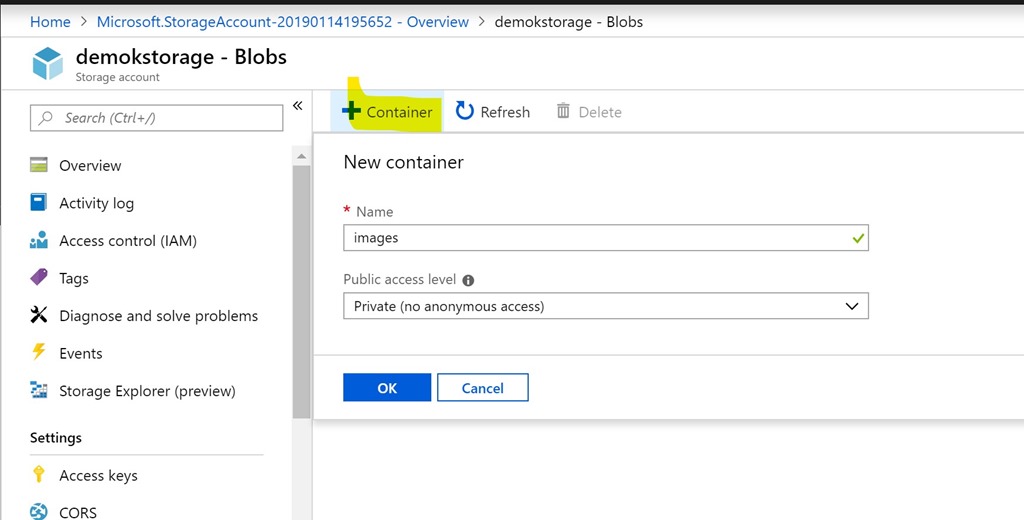This screenshot has width=1024, height=520.
Task: Click the magnifier icon in the search box
Action: click(x=46, y=118)
